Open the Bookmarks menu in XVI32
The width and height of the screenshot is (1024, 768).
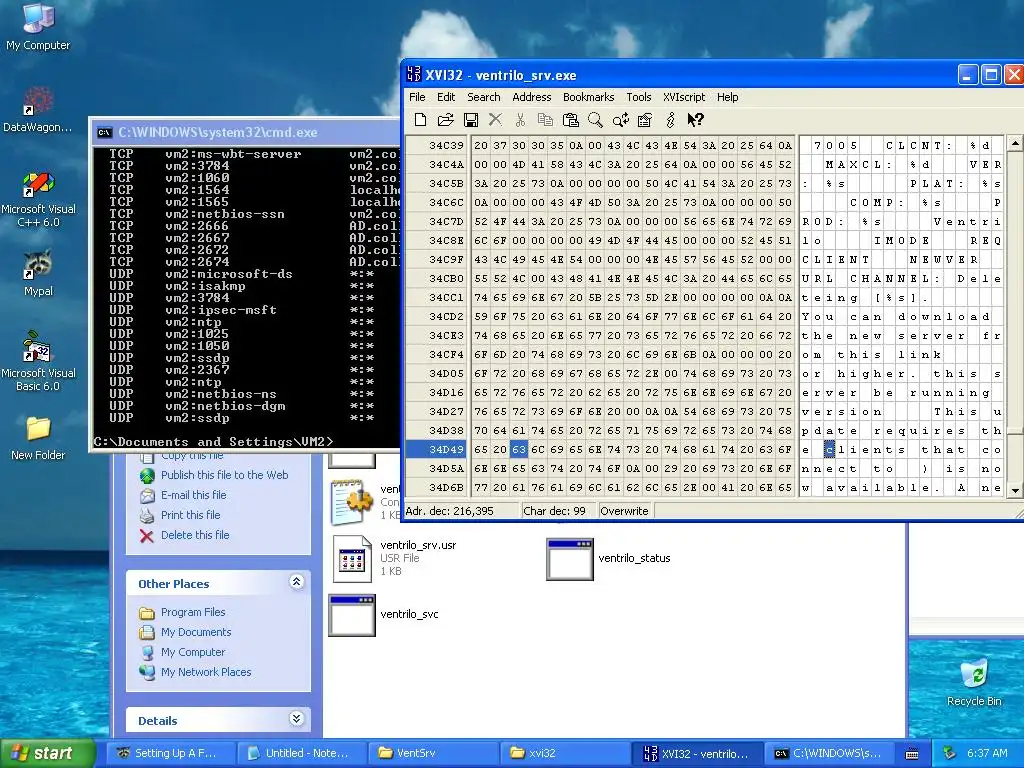pyautogui.click(x=588, y=97)
